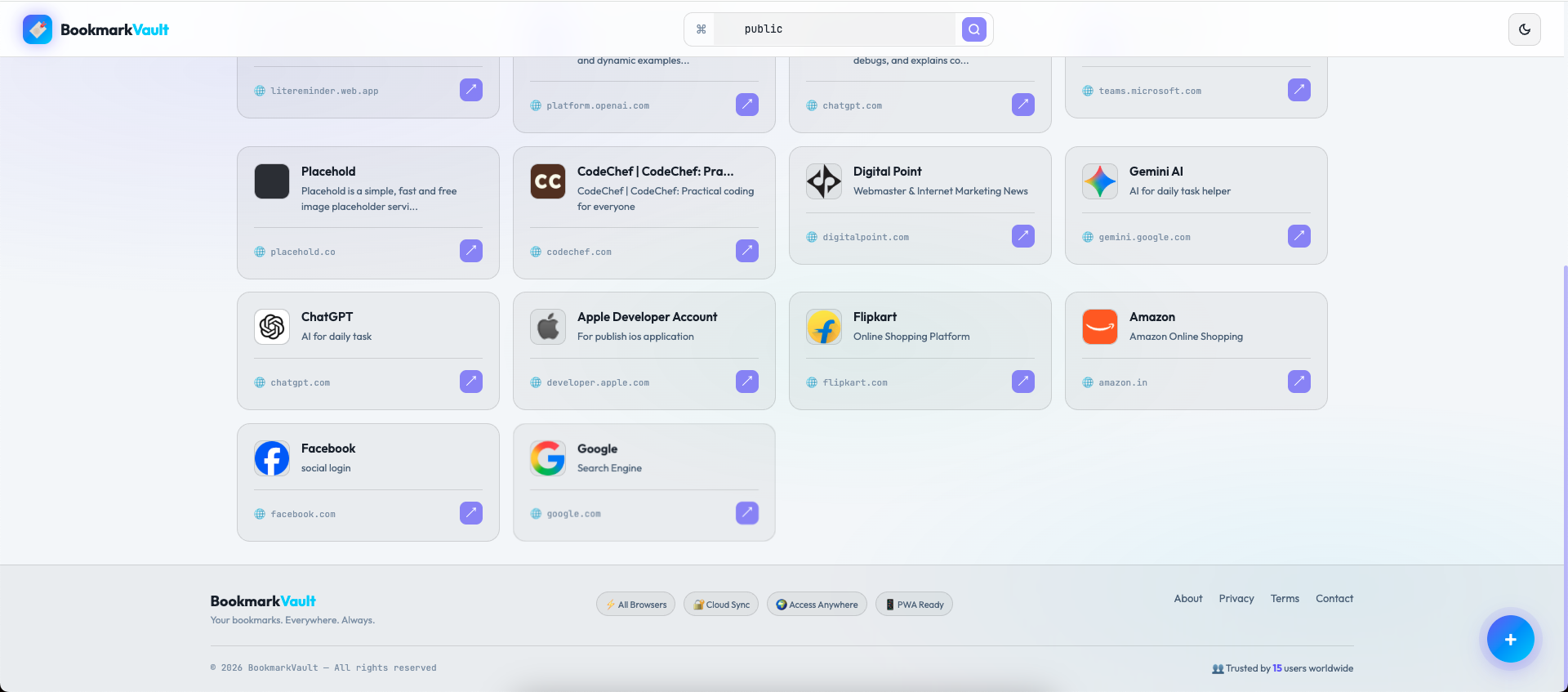This screenshot has height=692, width=1568.
Task: Click the ChatGPT logo favicon
Action: [272, 327]
